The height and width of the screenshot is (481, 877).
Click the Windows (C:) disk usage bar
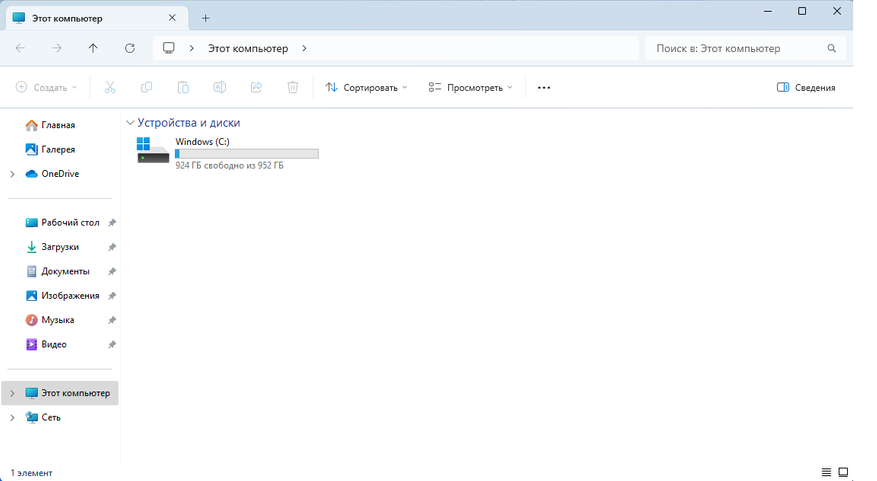247,154
